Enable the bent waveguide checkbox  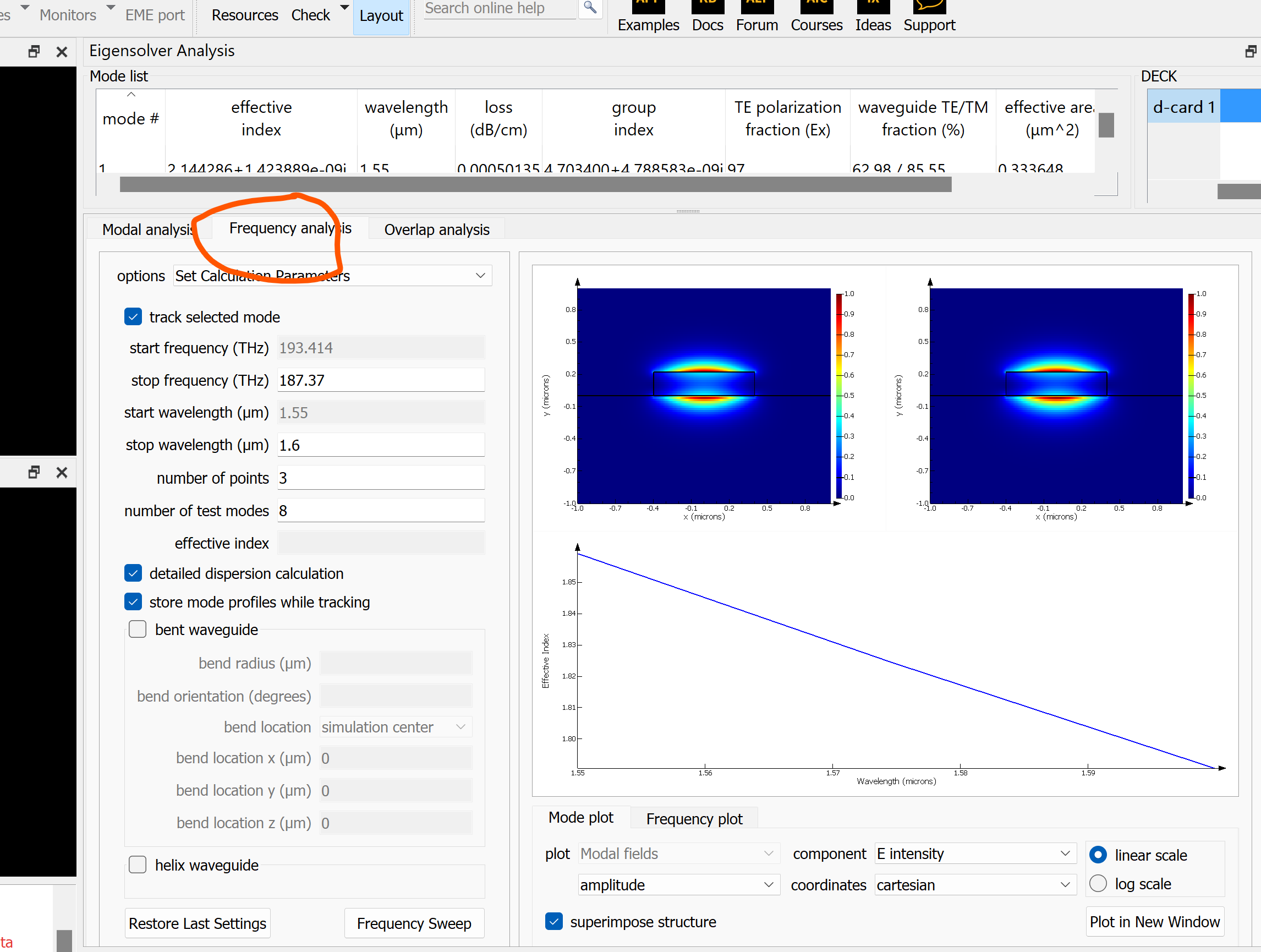tap(138, 630)
